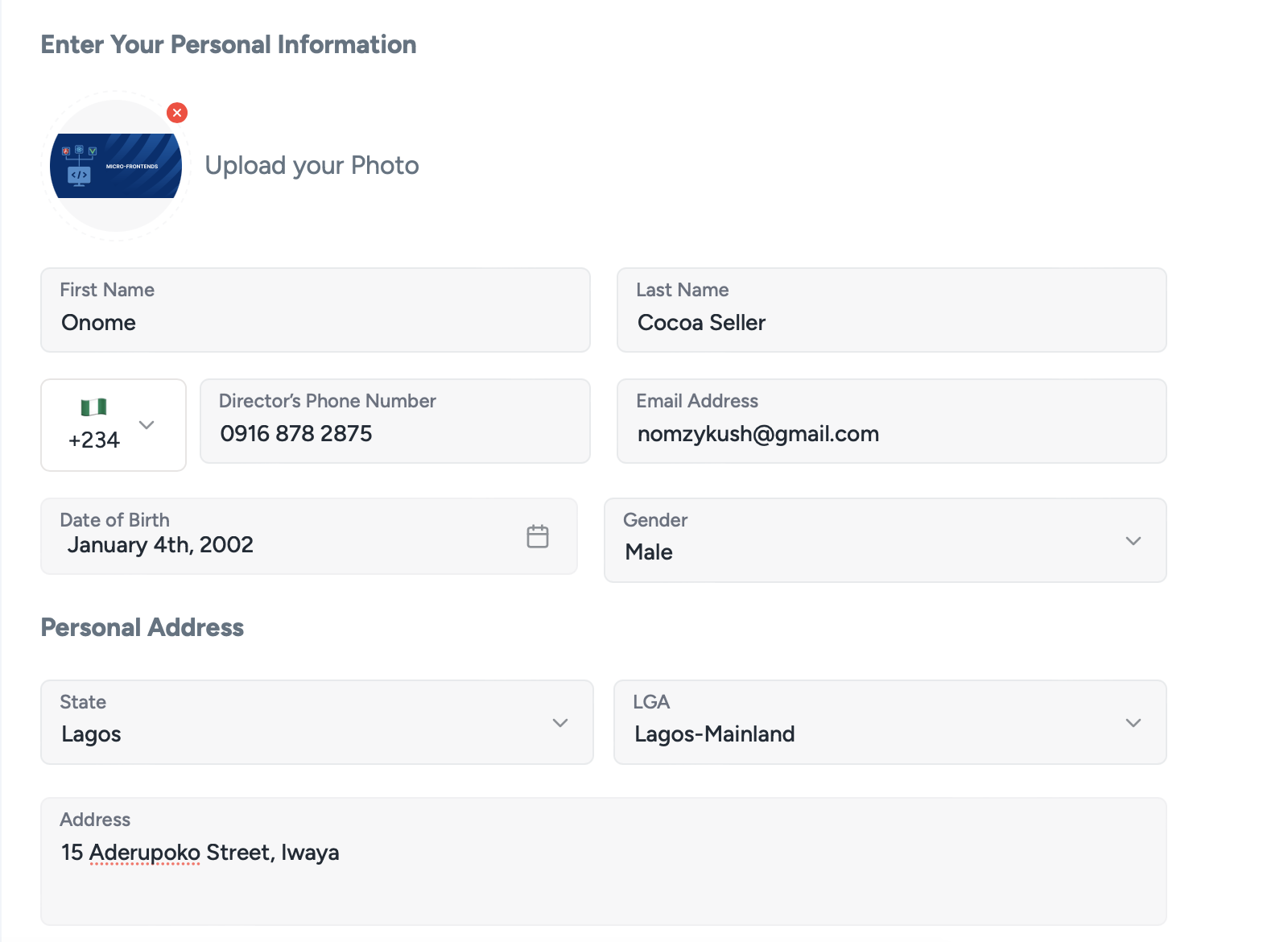The height and width of the screenshot is (942, 1288).
Task: Click the chevron arrow in State field
Action: click(559, 723)
